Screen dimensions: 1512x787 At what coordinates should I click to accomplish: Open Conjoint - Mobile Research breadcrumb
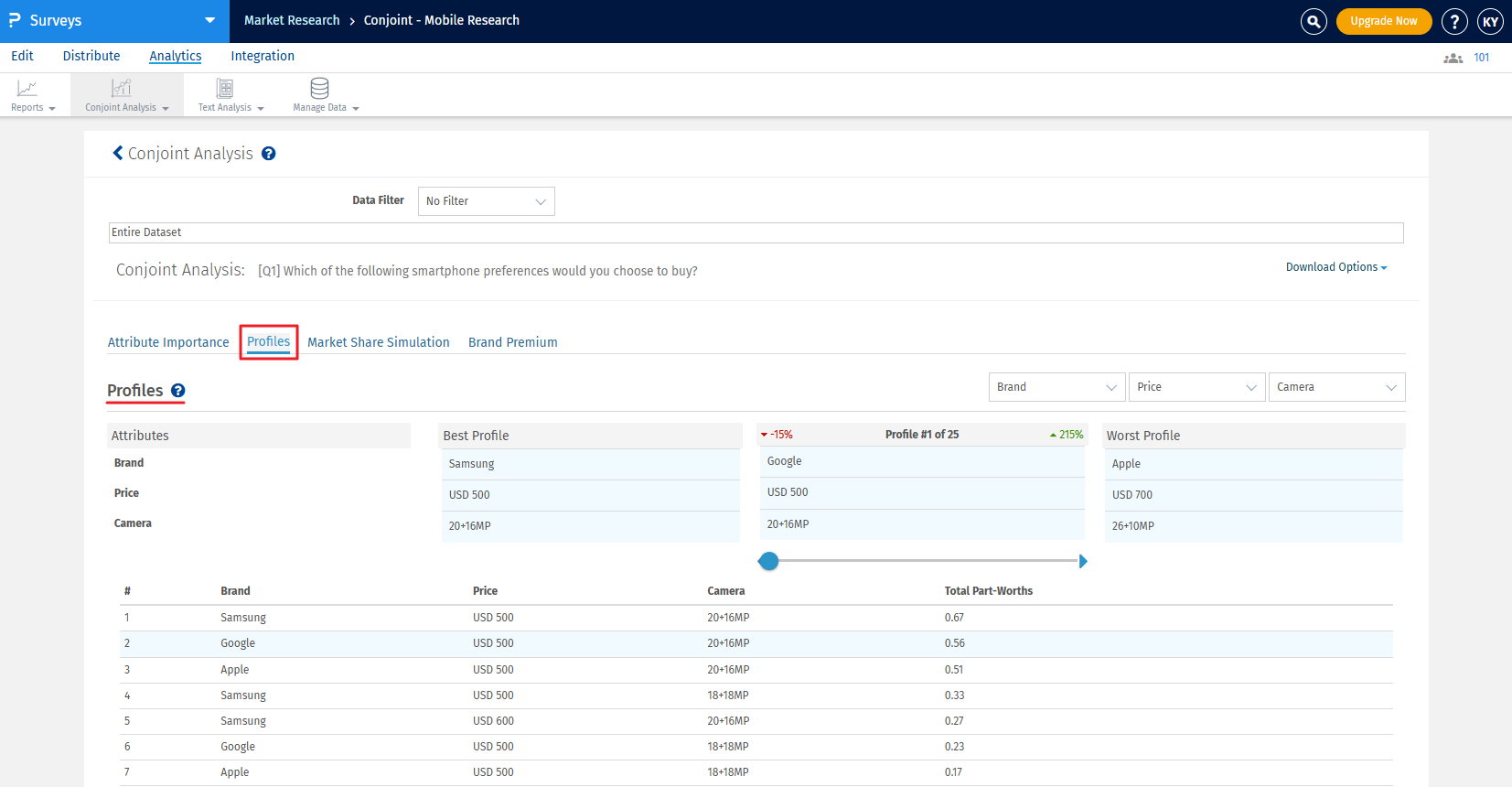coord(442,20)
